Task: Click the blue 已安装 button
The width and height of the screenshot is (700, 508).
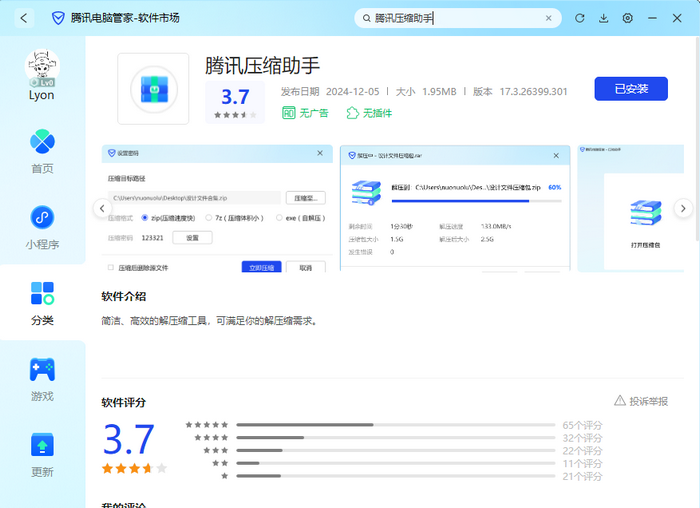Action: coord(631,89)
